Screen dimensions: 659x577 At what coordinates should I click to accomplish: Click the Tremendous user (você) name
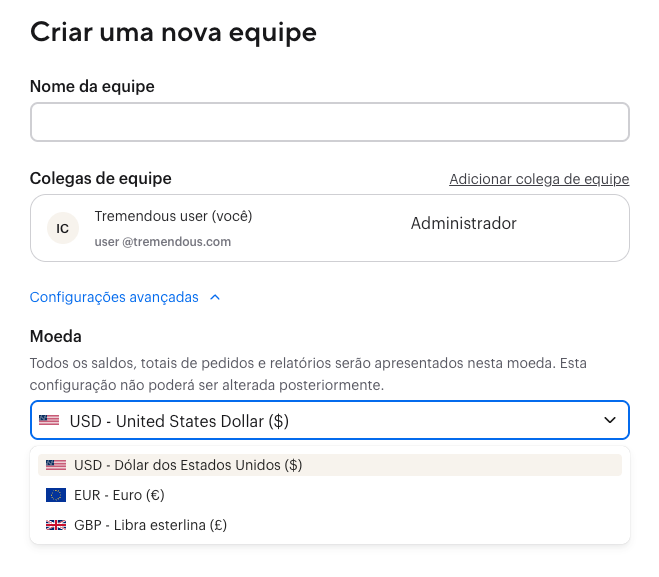click(173, 216)
